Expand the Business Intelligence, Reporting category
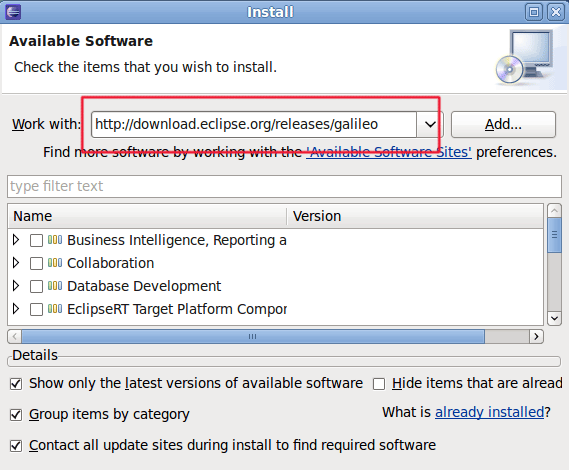This screenshot has height=470, width=569. click(16, 240)
